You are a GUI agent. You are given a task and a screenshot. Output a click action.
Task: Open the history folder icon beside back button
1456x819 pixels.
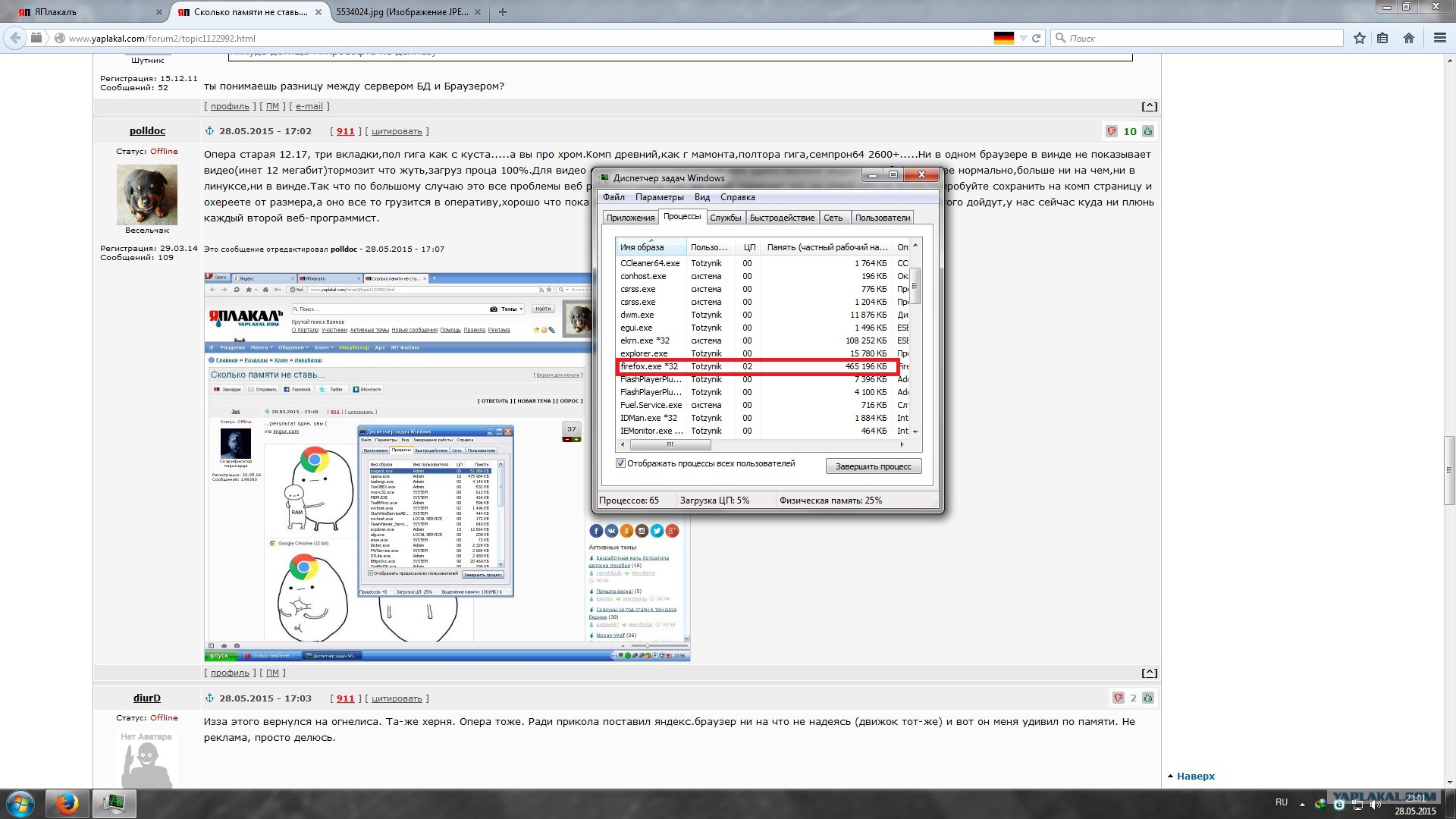(36, 38)
